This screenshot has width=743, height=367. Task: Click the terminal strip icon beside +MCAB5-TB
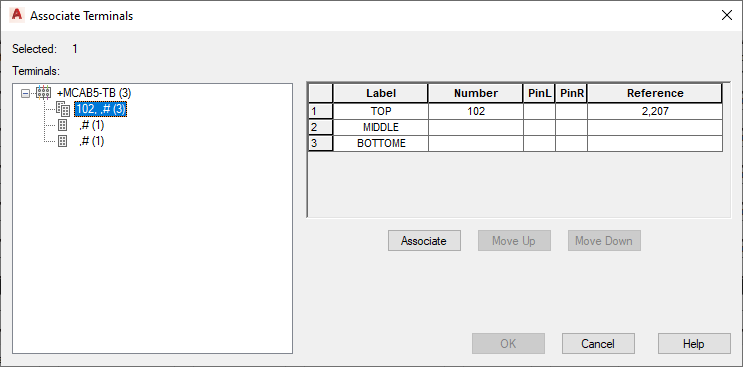(43, 93)
